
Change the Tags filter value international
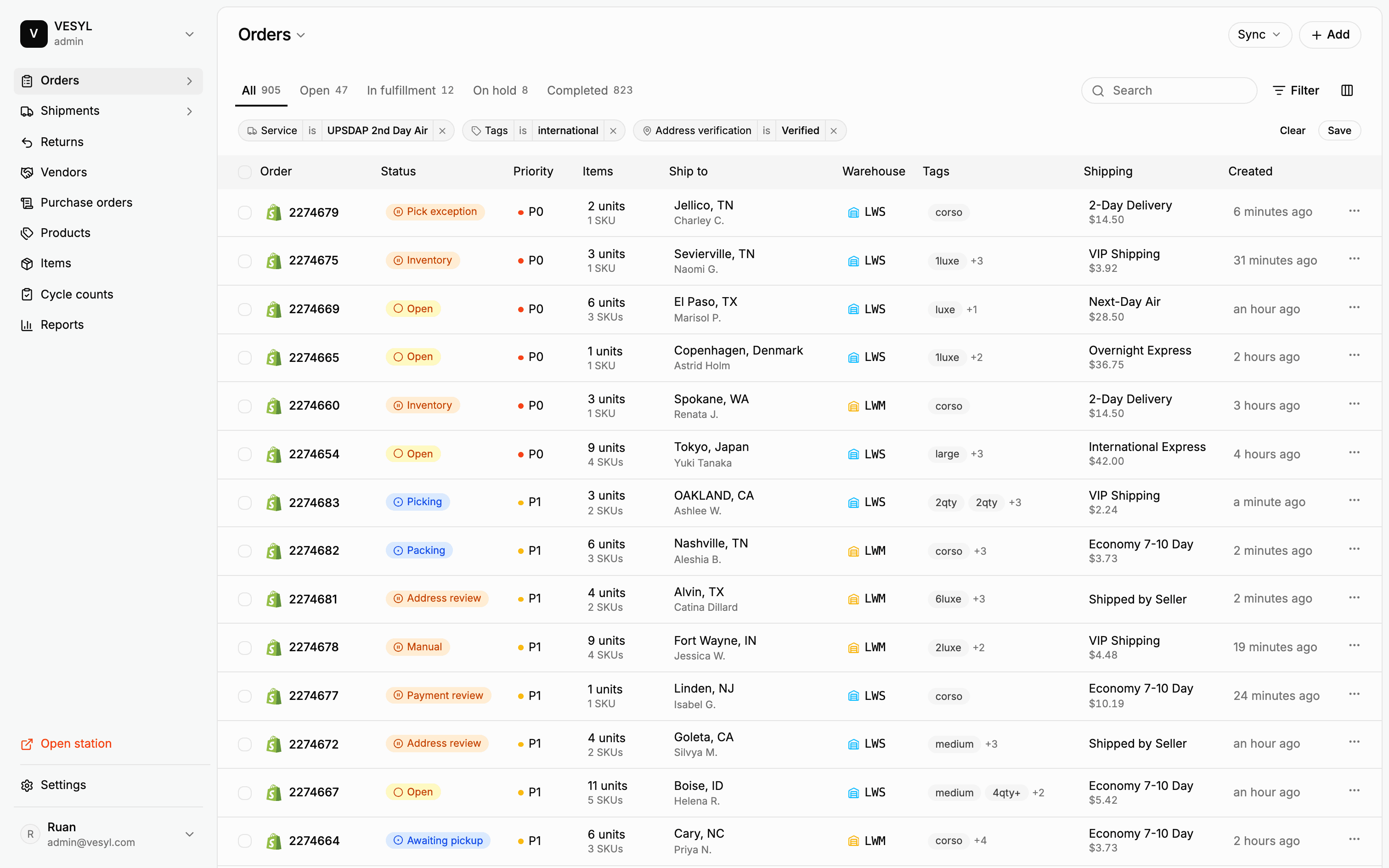tap(568, 131)
